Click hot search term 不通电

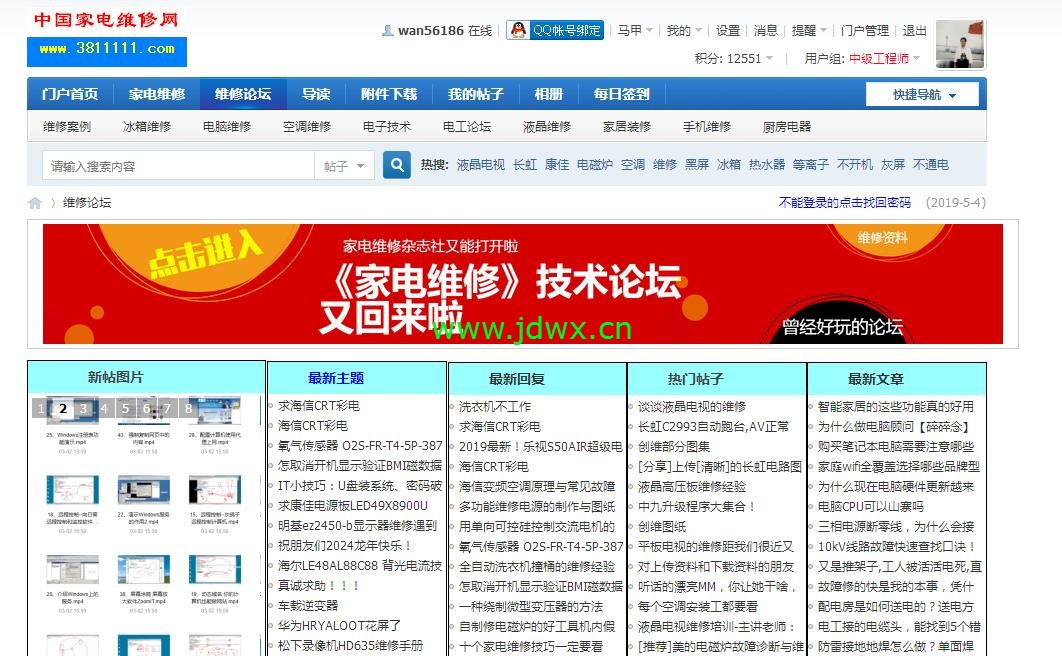pos(931,165)
